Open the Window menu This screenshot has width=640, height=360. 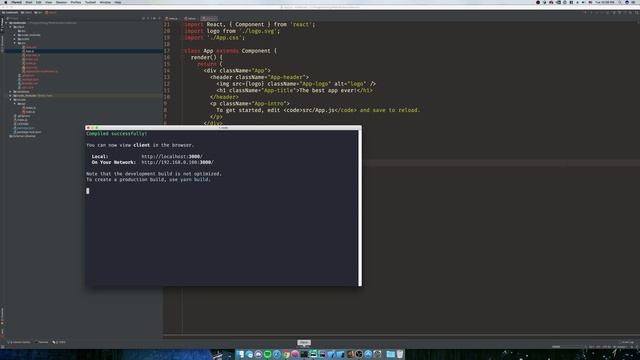[105, 2]
